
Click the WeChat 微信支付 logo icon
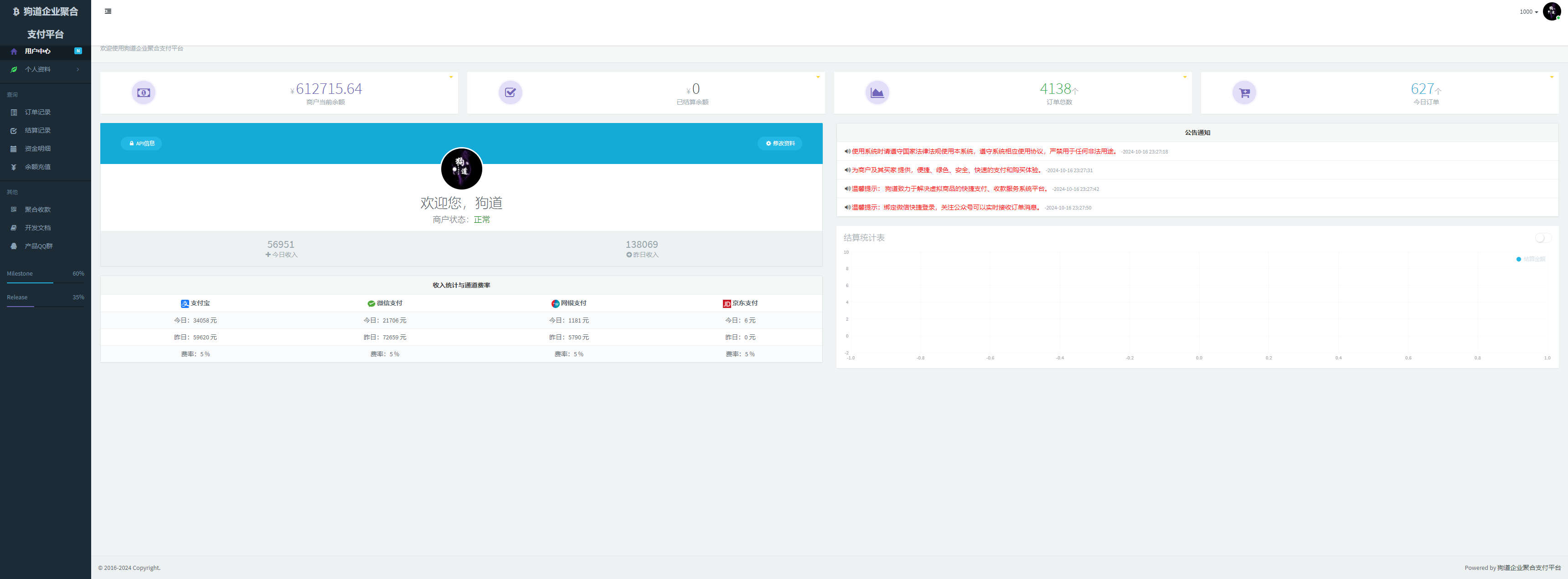tap(371, 303)
